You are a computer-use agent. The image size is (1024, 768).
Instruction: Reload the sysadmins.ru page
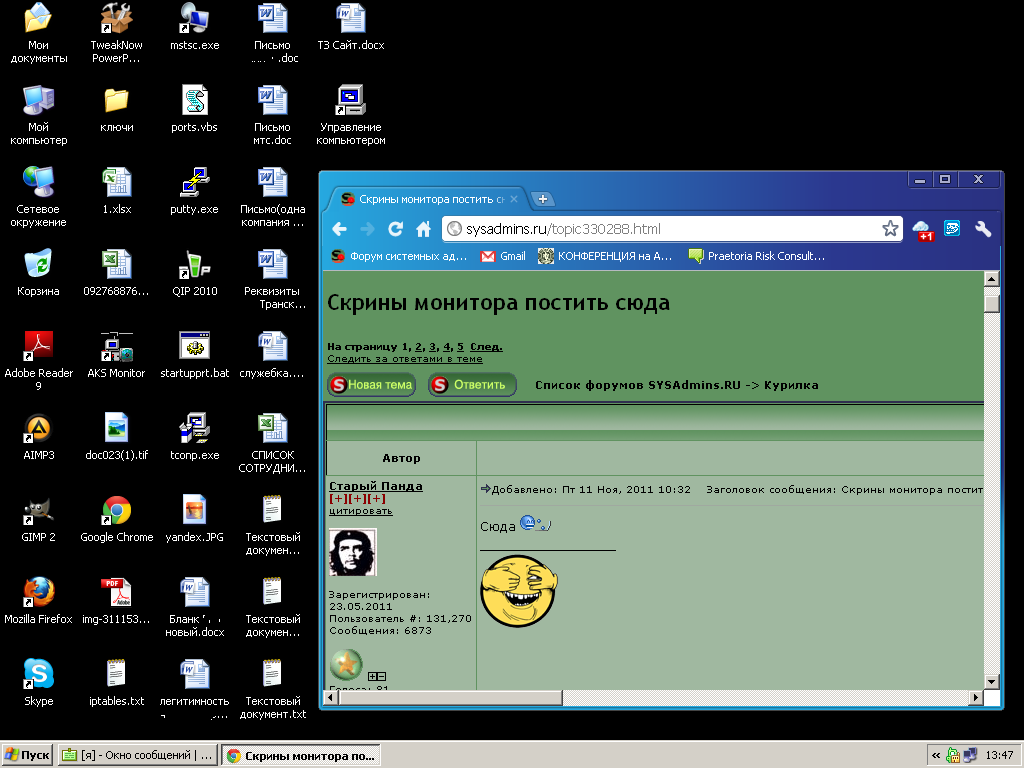point(395,229)
